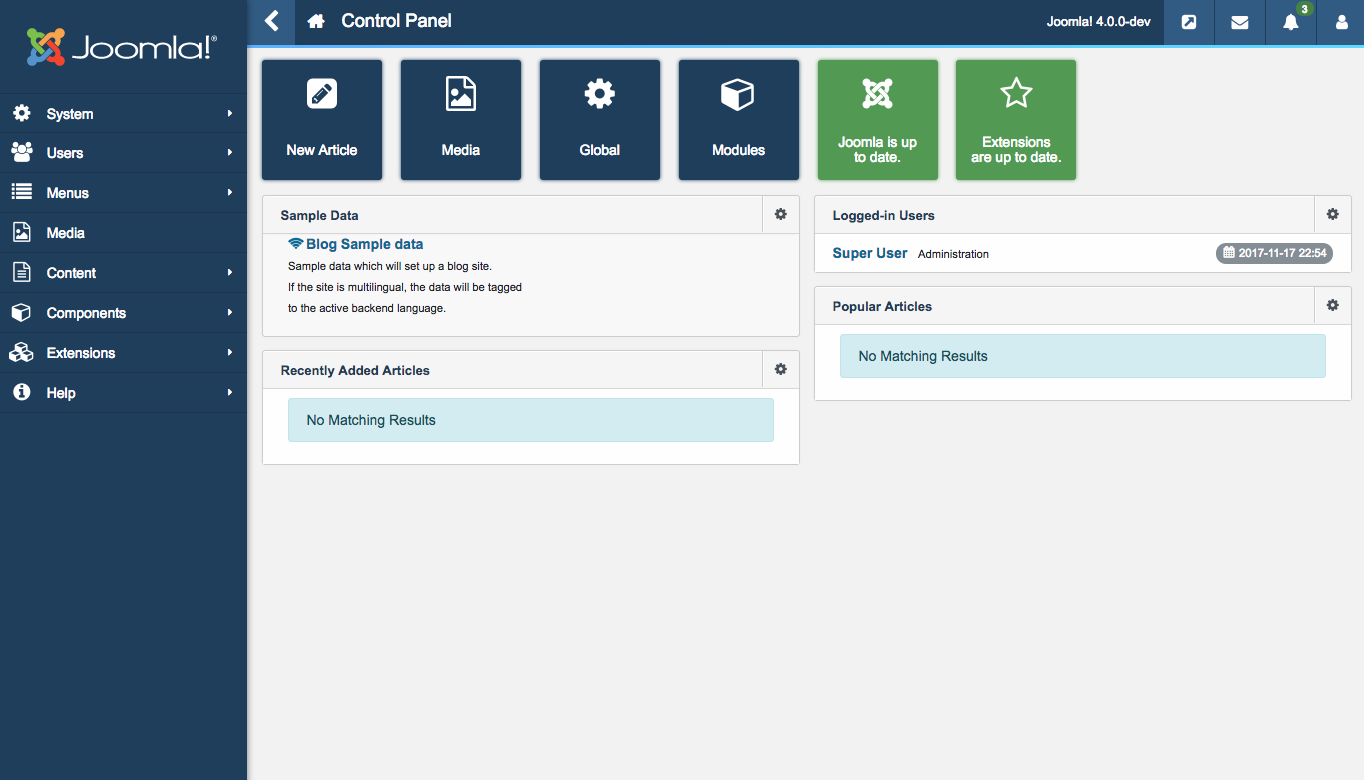The height and width of the screenshot is (780, 1364).
Task: Click the Joomla! 4.0.0-dev version label
Action: click(x=1098, y=22)
